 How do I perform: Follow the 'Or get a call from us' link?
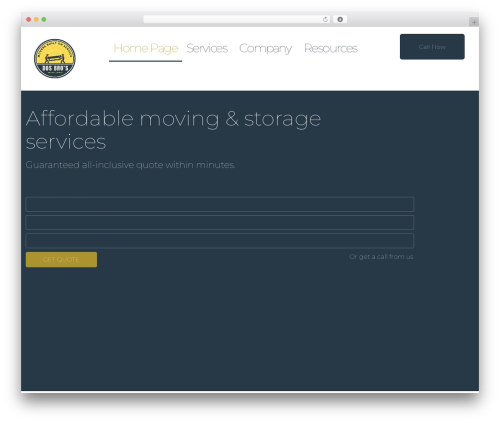tap(381, 257)
